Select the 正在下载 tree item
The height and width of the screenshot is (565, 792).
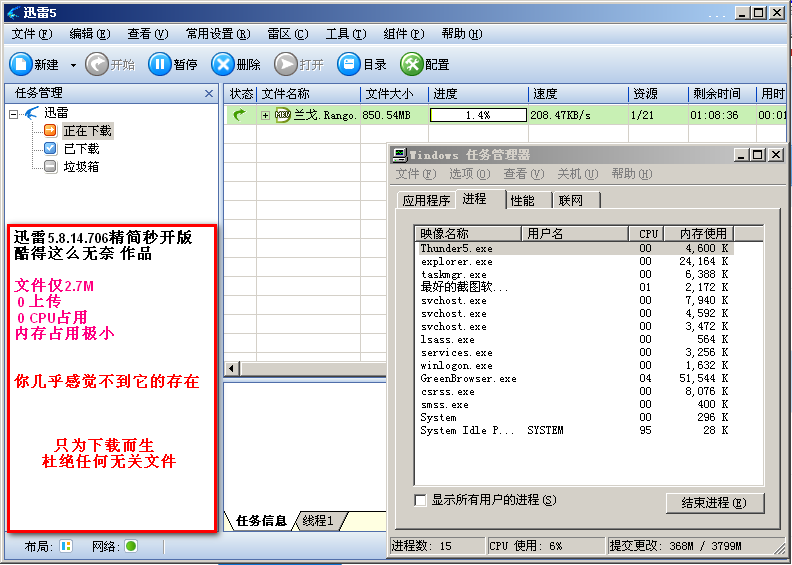(88, 131)
